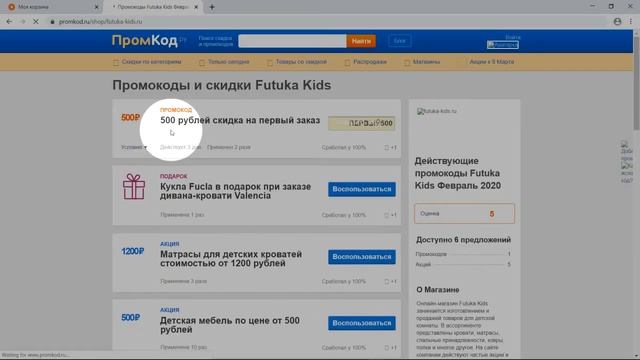Click 'Воспользоваться' for Кукла Fucla offer

click(x=362, y=189)
